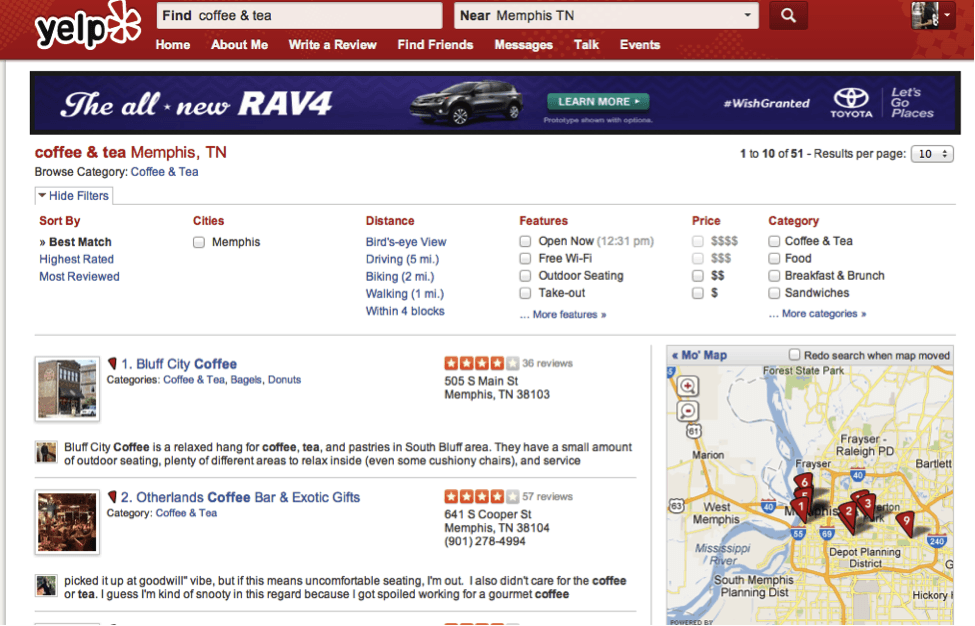Screen dimensions: 975x626
Task: Check Coffee & Tea category filter
Action: click(774, 241)
